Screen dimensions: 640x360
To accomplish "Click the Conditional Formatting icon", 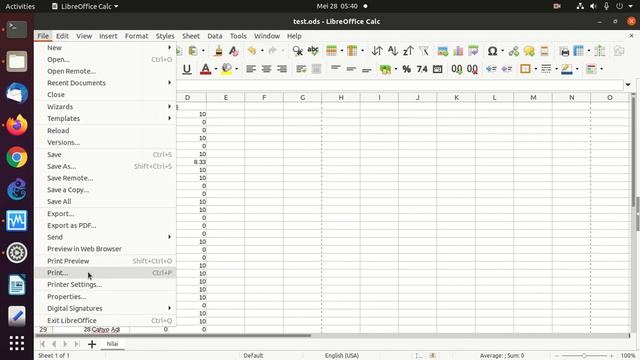I will click(591, 69).
